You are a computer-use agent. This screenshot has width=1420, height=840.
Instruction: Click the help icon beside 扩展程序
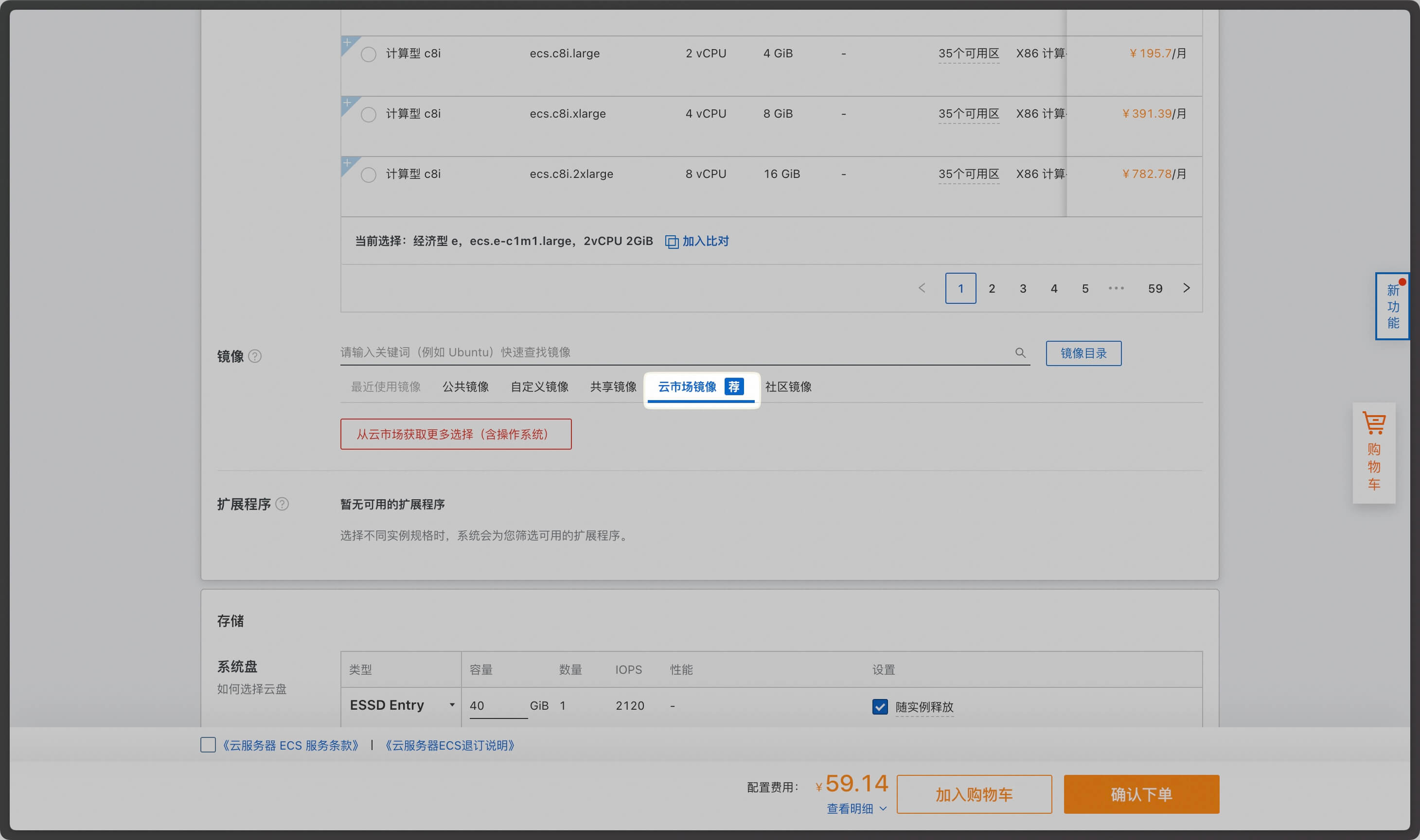tap(283, 504)
